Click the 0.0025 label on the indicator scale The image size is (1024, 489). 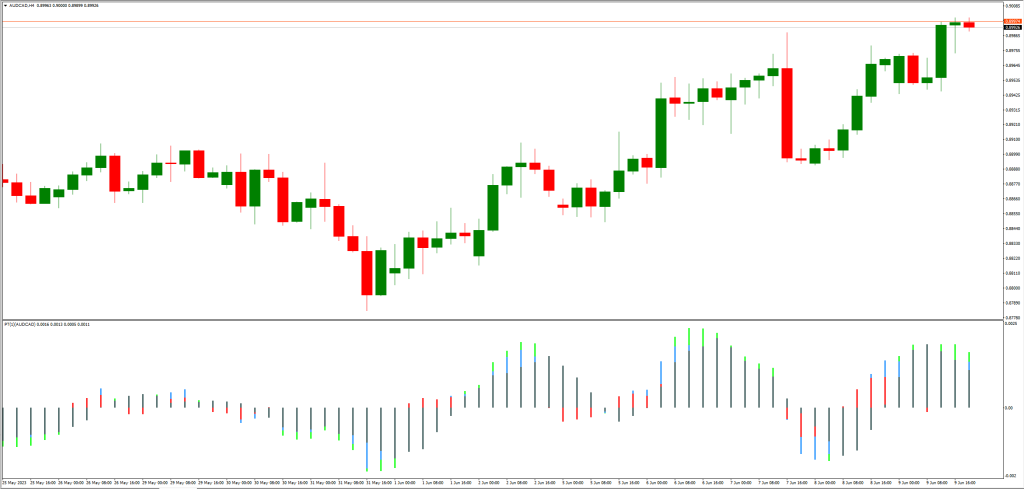(1010, 325)
